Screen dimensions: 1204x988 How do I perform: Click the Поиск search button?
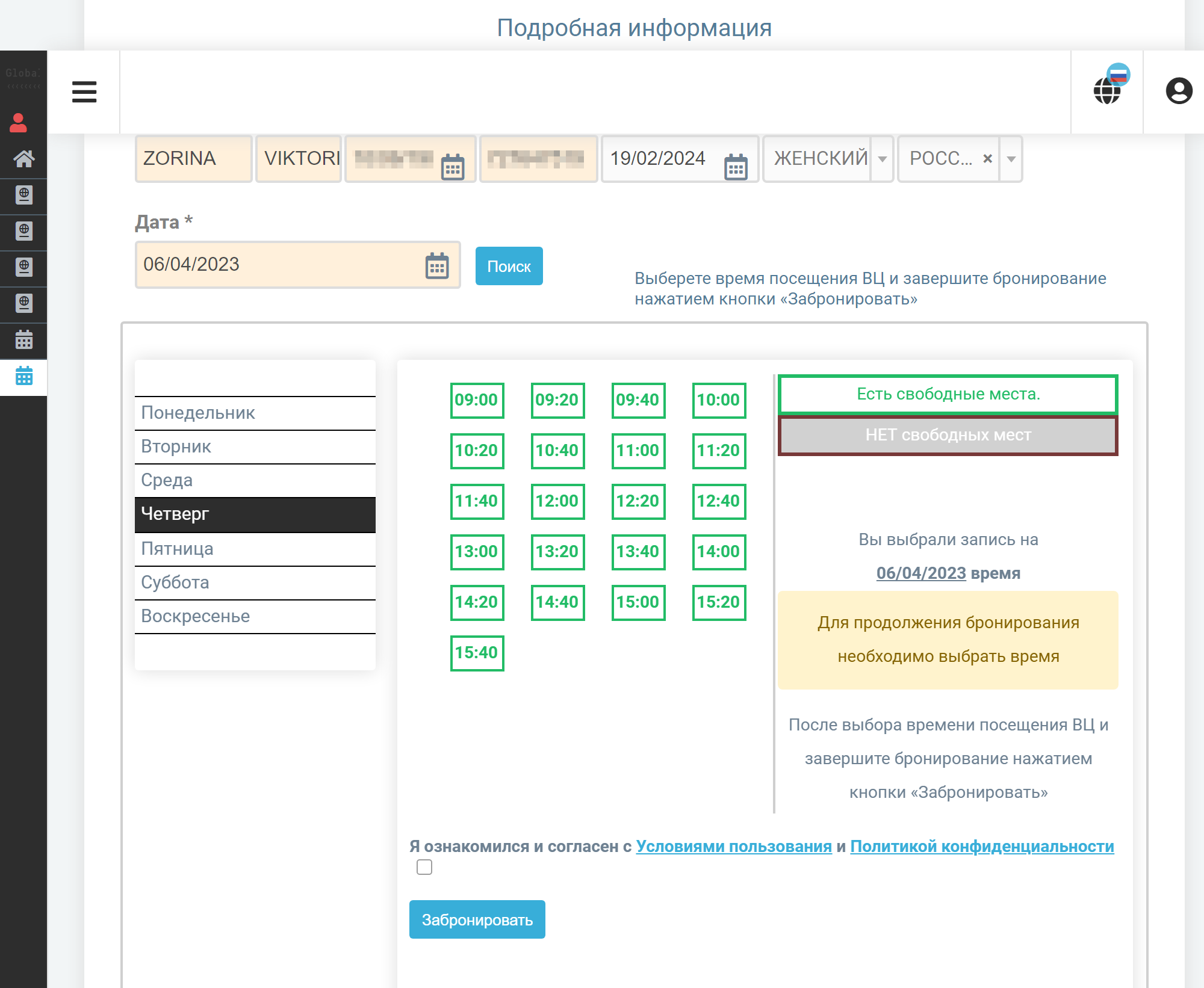tap(509, 266)
